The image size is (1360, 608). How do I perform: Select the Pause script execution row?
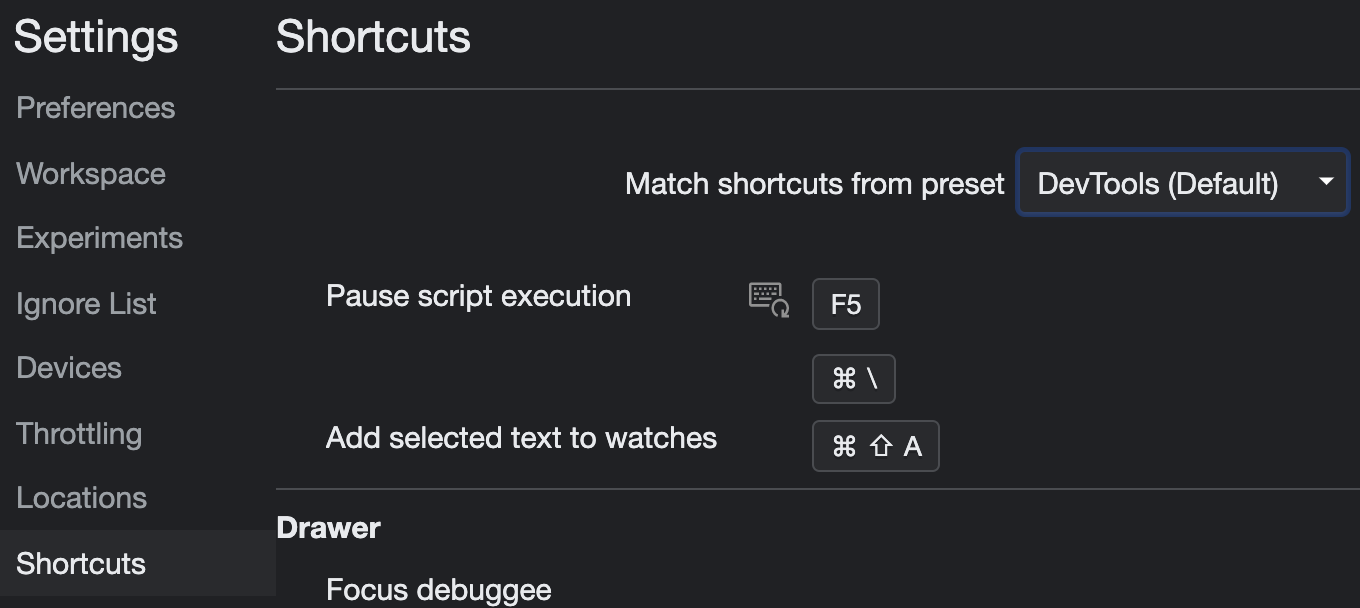(x=479, y=297)
